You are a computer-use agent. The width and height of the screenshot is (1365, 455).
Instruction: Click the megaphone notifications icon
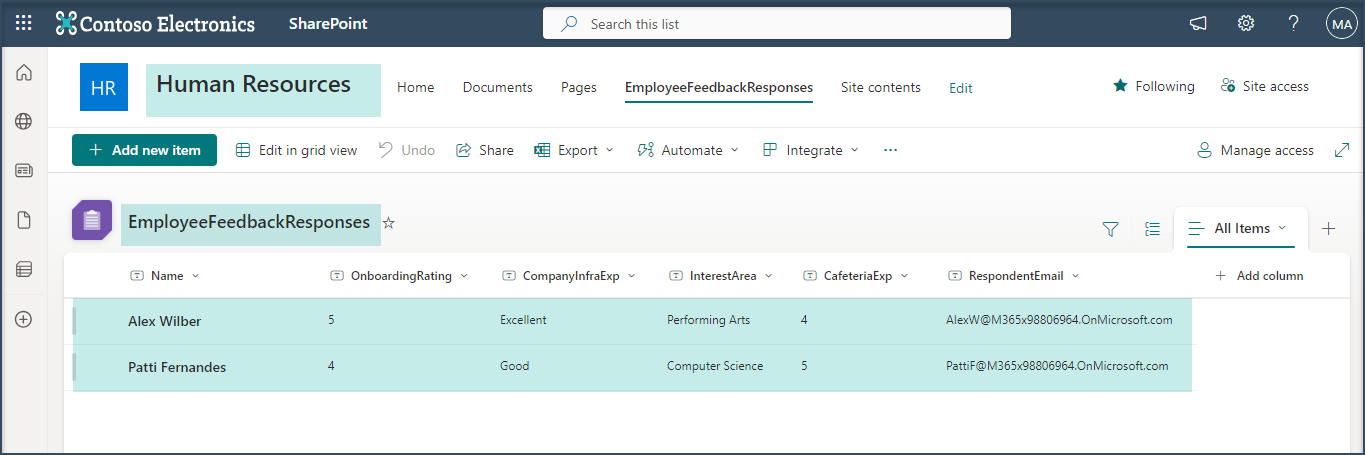1198,23
